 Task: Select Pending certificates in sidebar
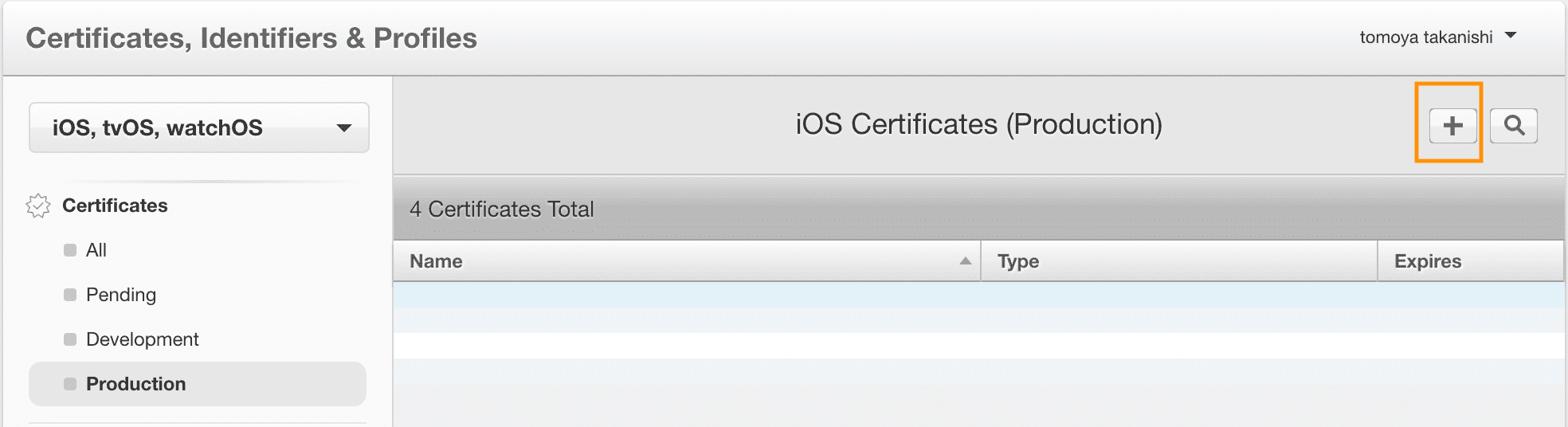click(x=121, y=295)
